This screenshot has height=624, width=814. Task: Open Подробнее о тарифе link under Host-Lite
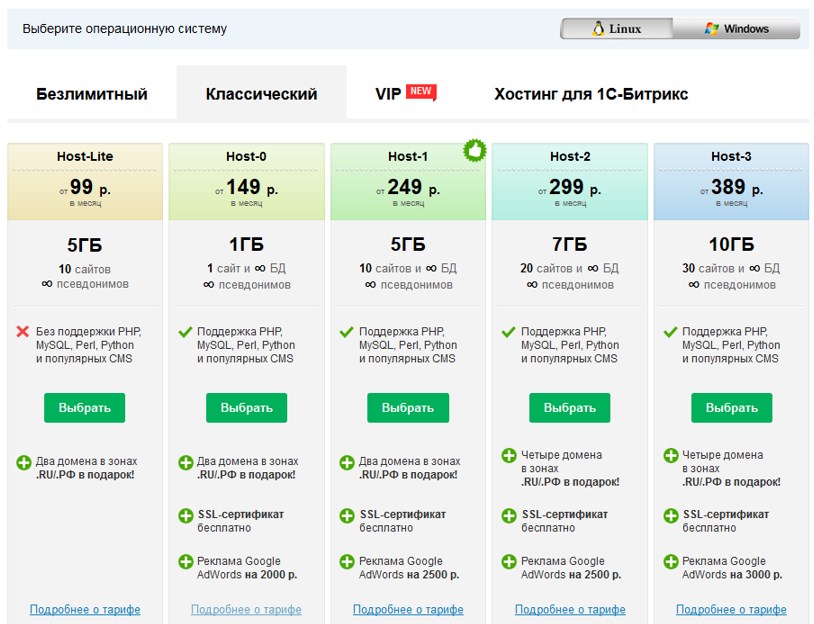pyautogui.click(x=85, y=609)
